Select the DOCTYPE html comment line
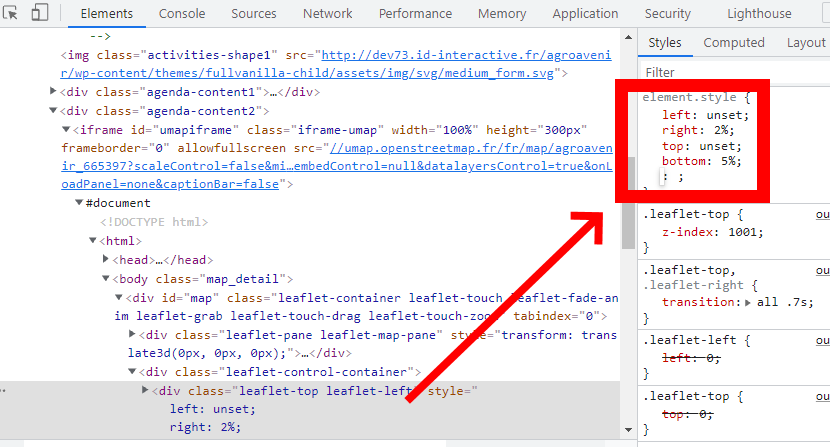The image size is (830, 447). 154,222
